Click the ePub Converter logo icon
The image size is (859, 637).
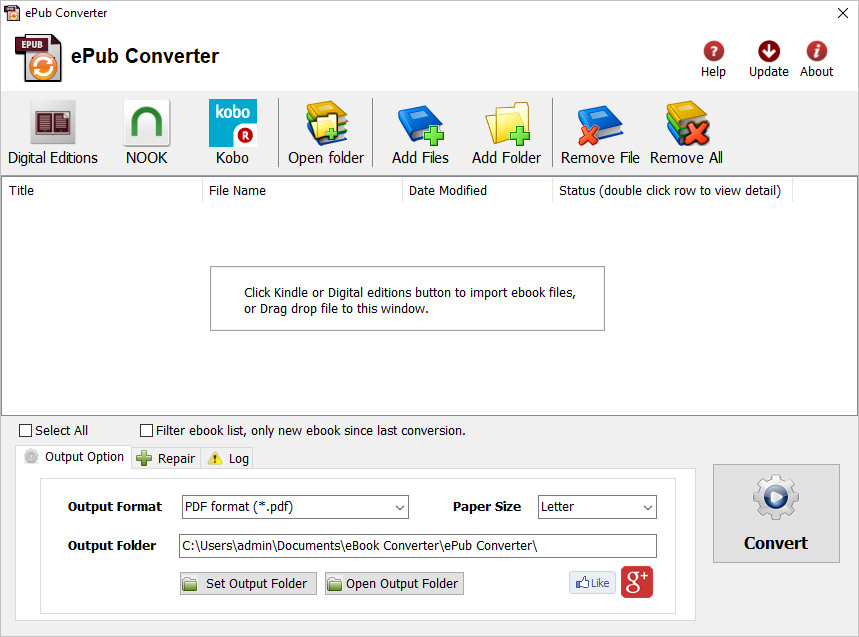pyautogui.click(x=38, y=58)
